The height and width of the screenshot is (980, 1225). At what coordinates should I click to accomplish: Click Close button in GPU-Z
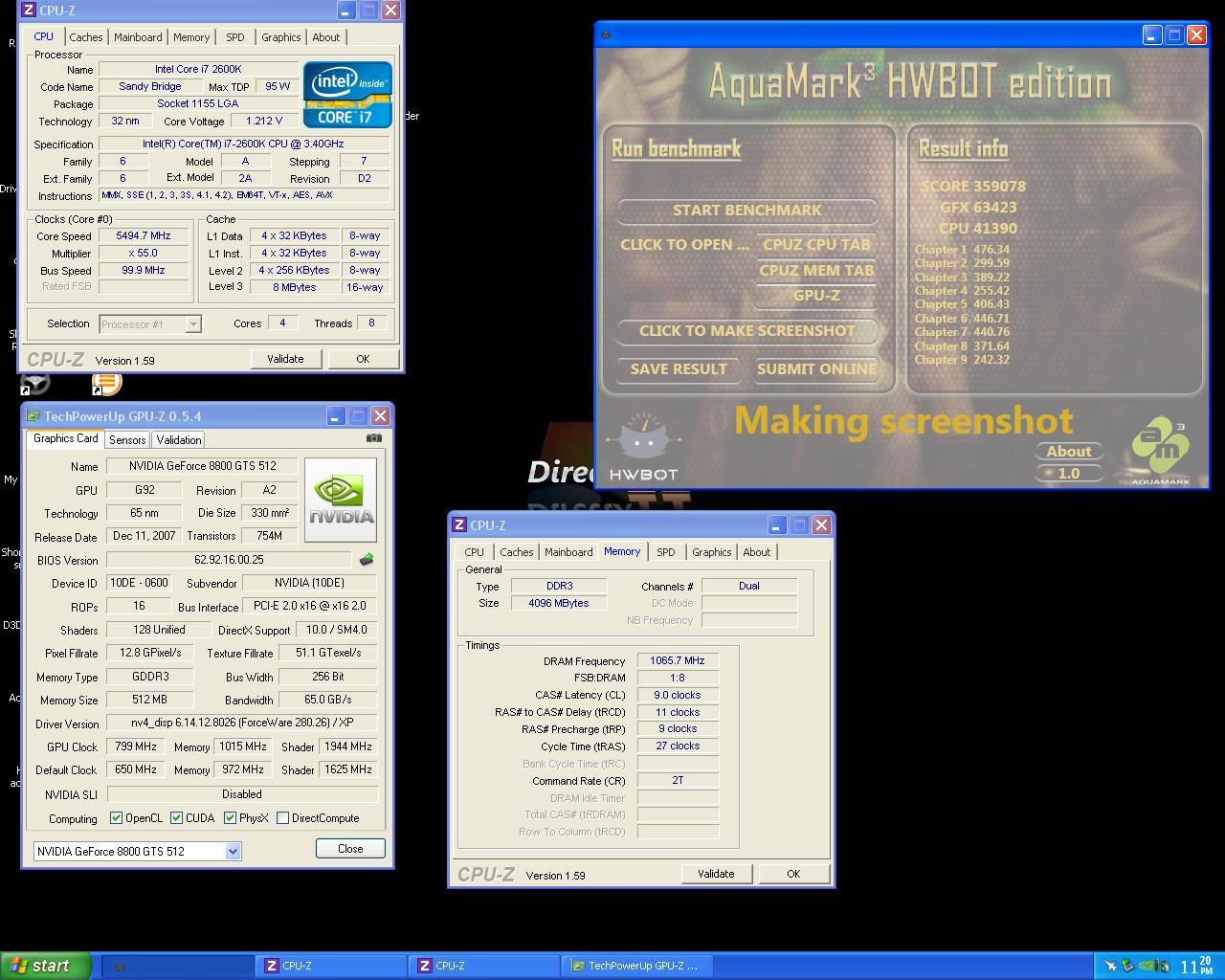point(350,849)
